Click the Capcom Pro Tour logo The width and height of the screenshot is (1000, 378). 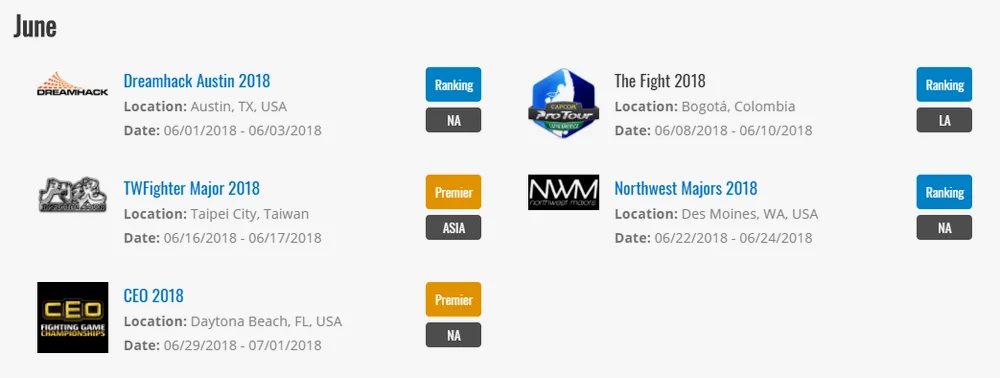point(563,103)
